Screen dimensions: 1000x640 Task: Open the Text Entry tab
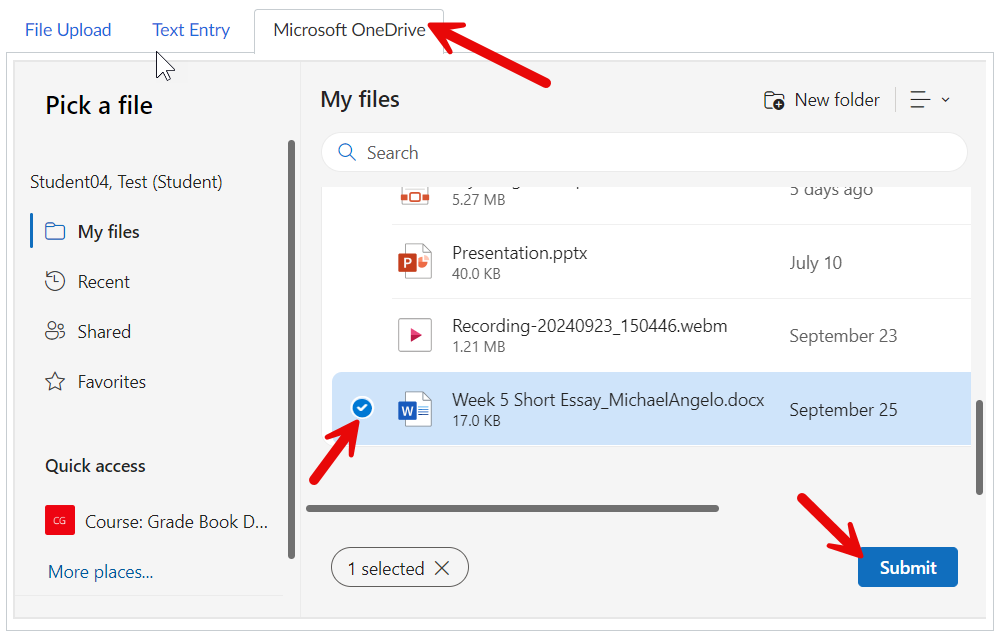pyautogui.click(x=191, y=30)
